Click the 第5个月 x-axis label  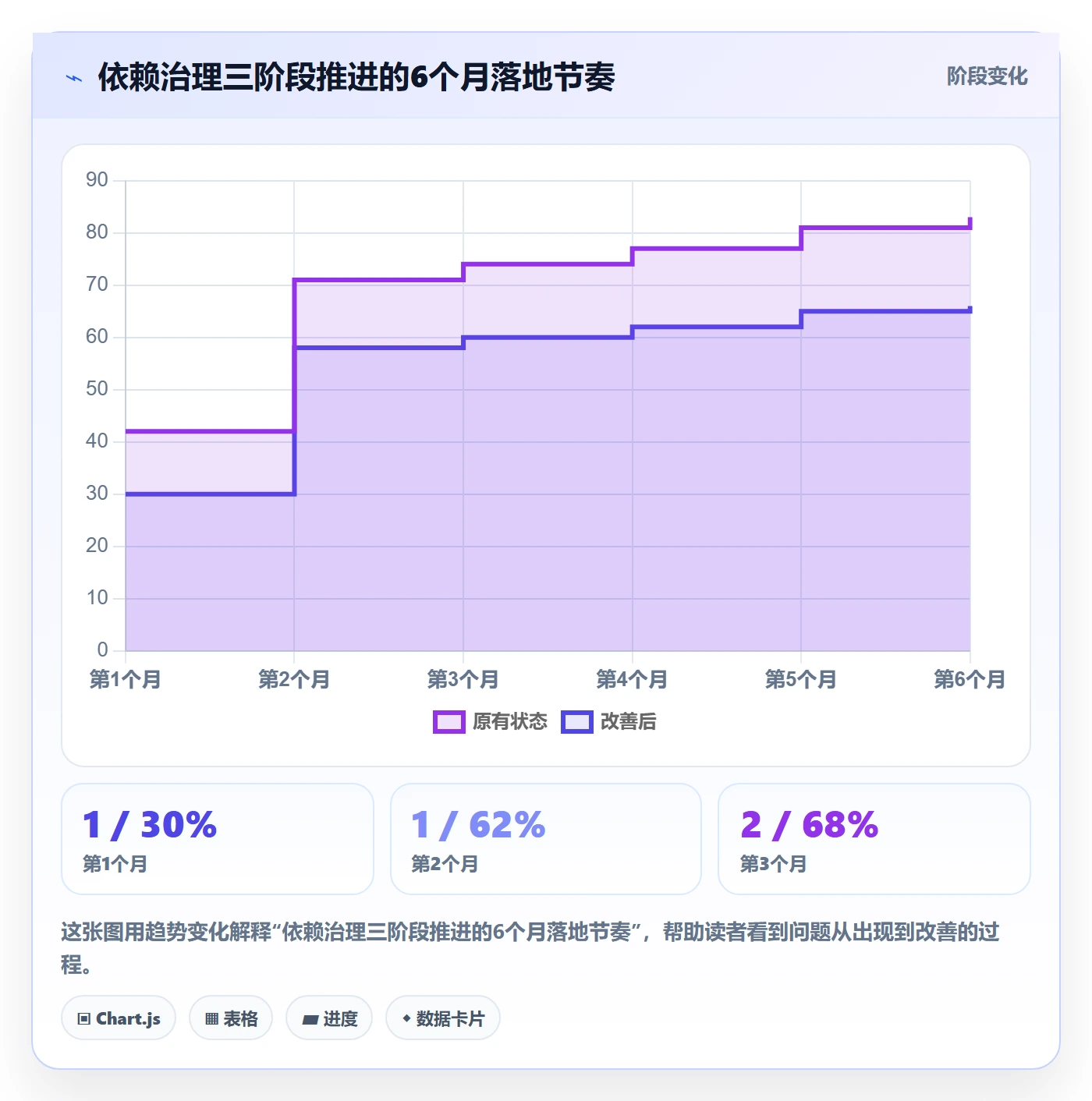tap(801, 679)
